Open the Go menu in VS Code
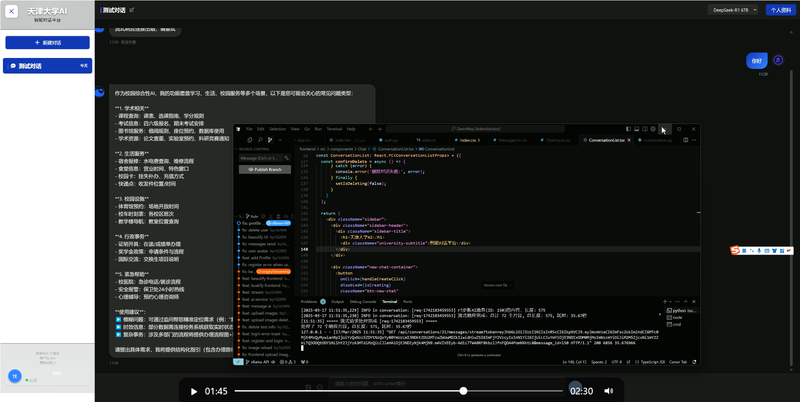Image resolution: width=800 pixels, height=402 pixels. [307, 129]
